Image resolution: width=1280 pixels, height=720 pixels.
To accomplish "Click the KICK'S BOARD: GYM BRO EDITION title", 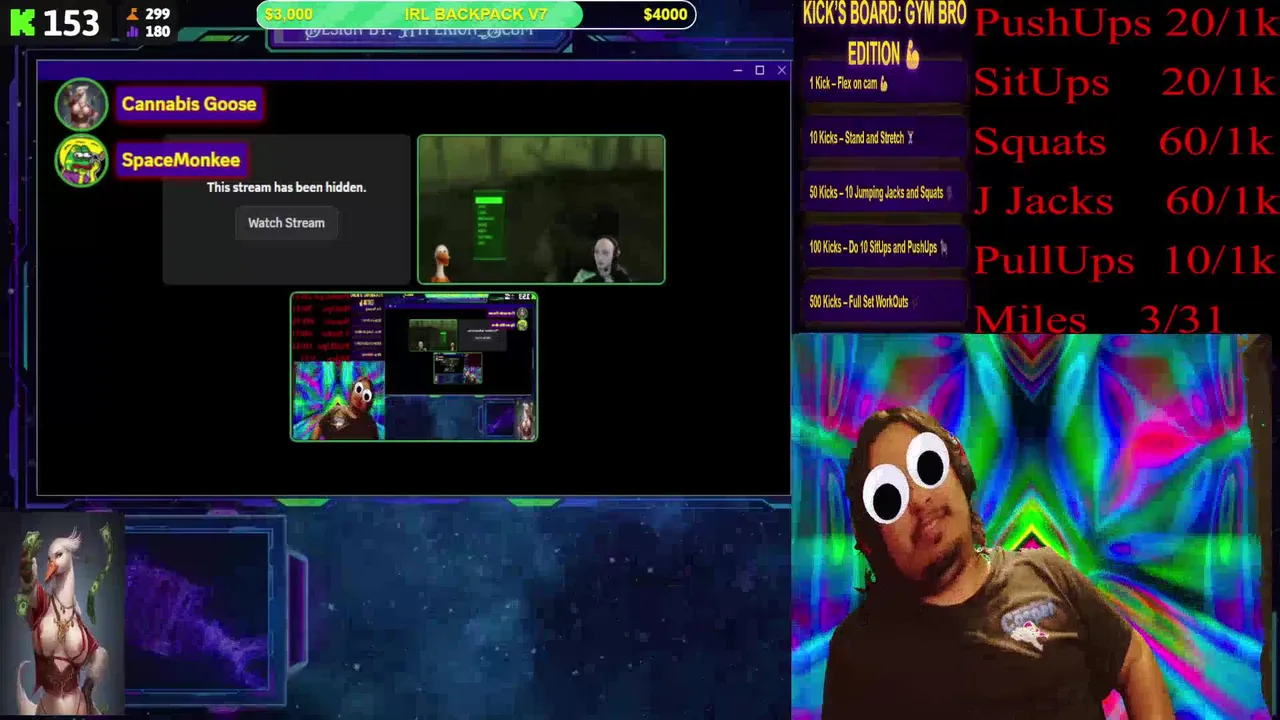I will (884, 34).
